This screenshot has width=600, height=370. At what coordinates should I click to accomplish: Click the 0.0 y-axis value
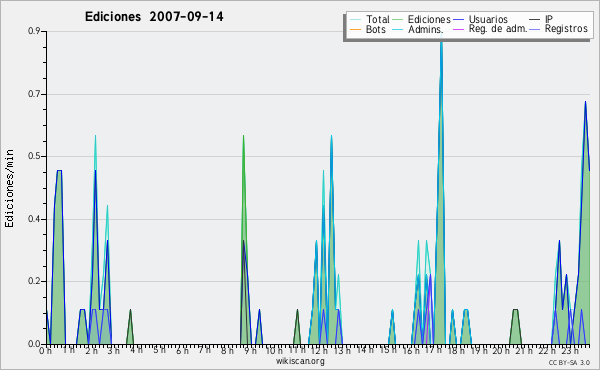point(34,344)
